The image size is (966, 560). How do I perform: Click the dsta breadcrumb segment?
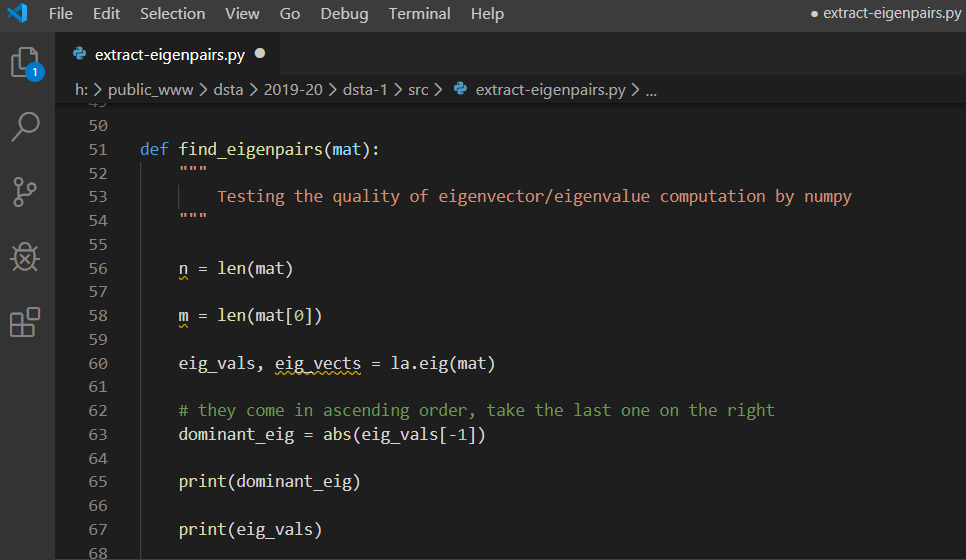[228, 90]
